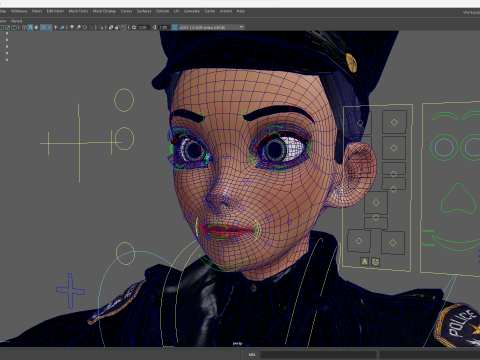Select the left eye circle in face picker
This screenshot has width=480, height=360.
point(444,147)
